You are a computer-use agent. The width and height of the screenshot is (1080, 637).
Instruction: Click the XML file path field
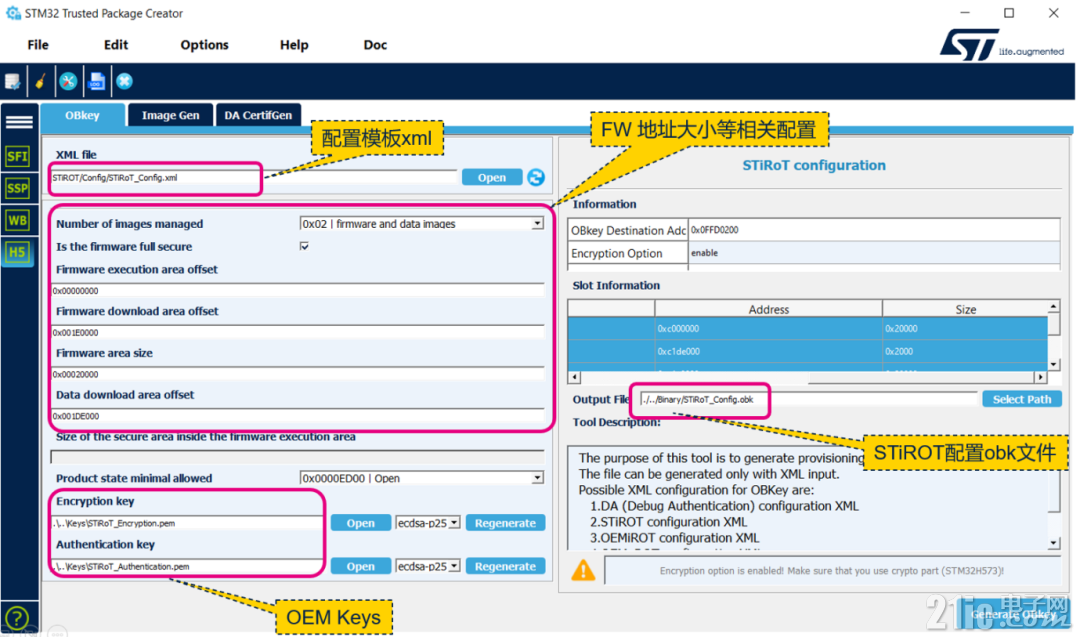pos(253,178)
